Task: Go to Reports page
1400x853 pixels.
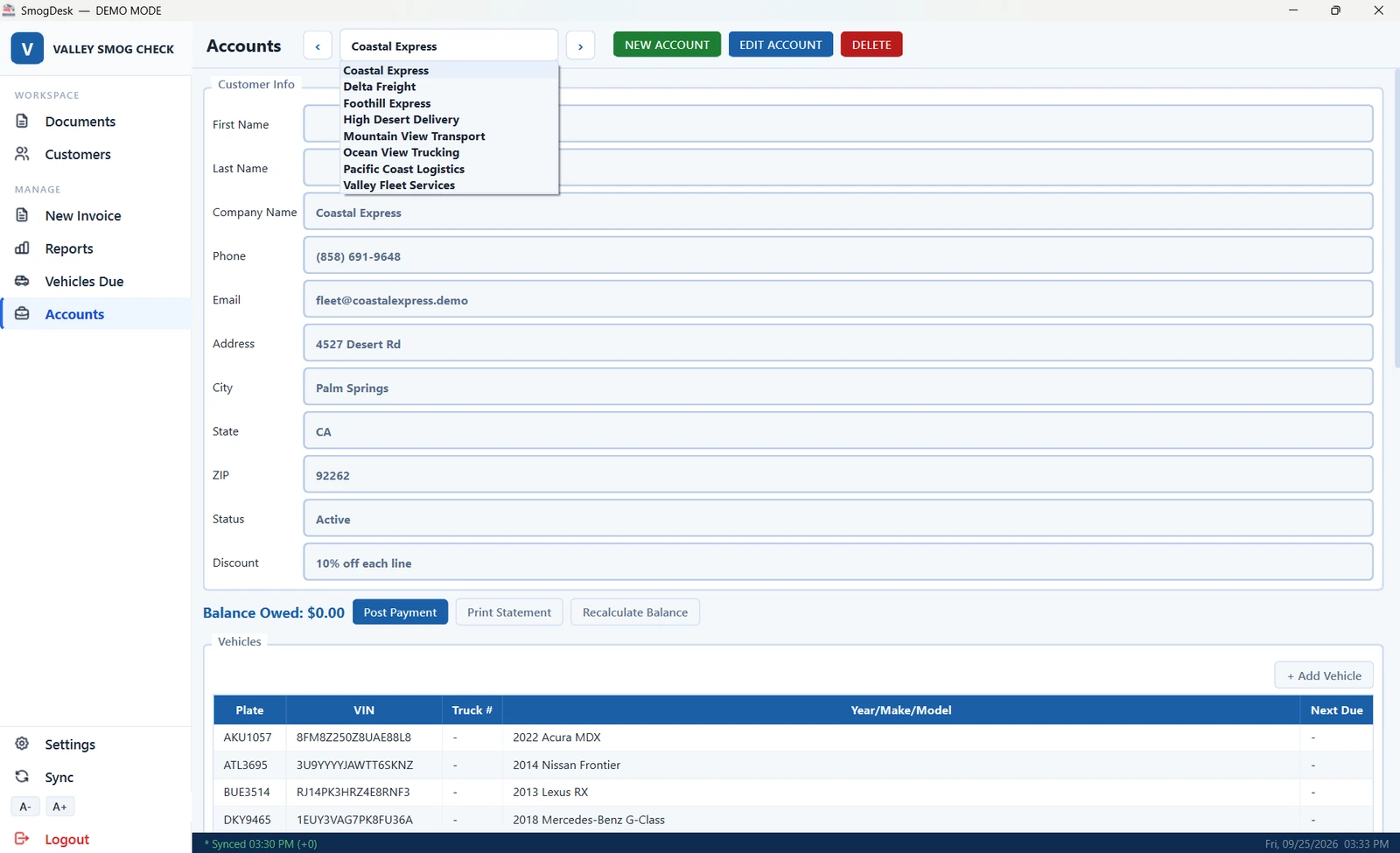Action: 95,248
